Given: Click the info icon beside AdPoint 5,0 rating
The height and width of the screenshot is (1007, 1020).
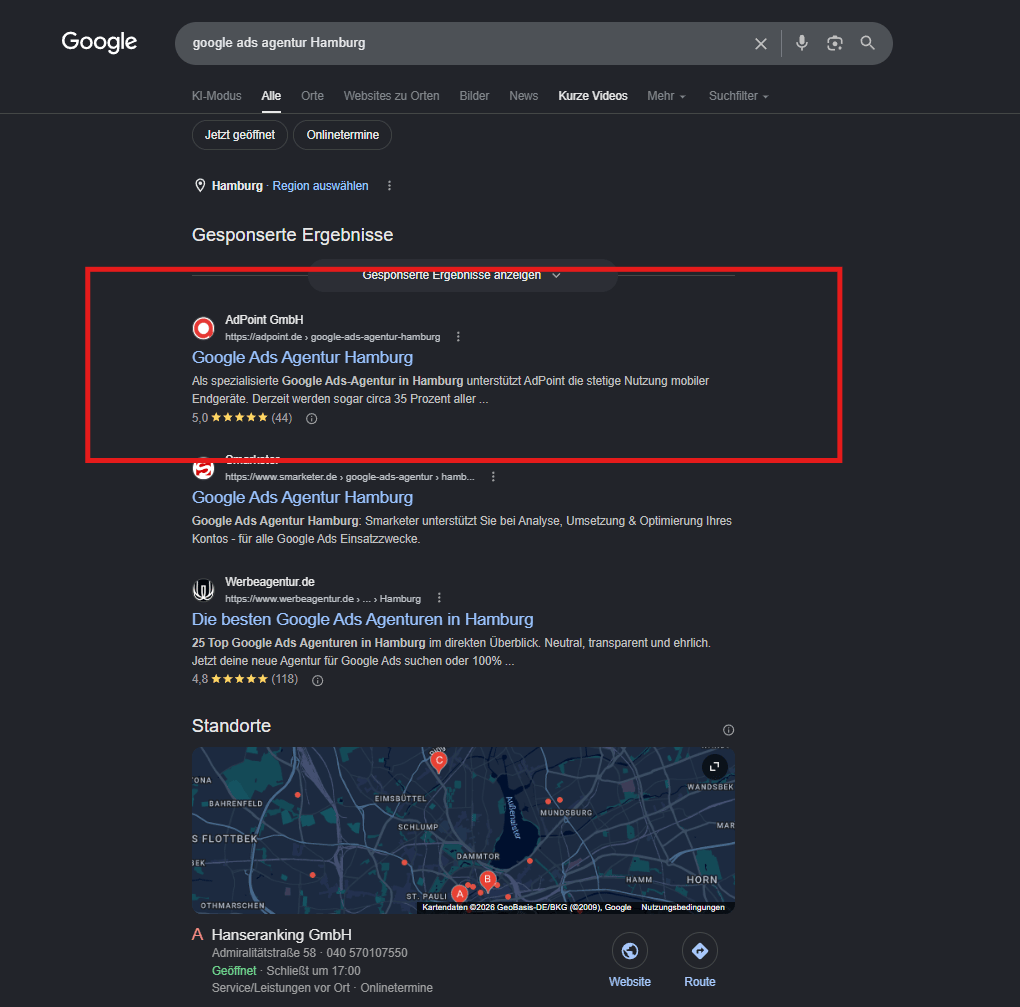Looking at the screenshot, I should point(312,418).
